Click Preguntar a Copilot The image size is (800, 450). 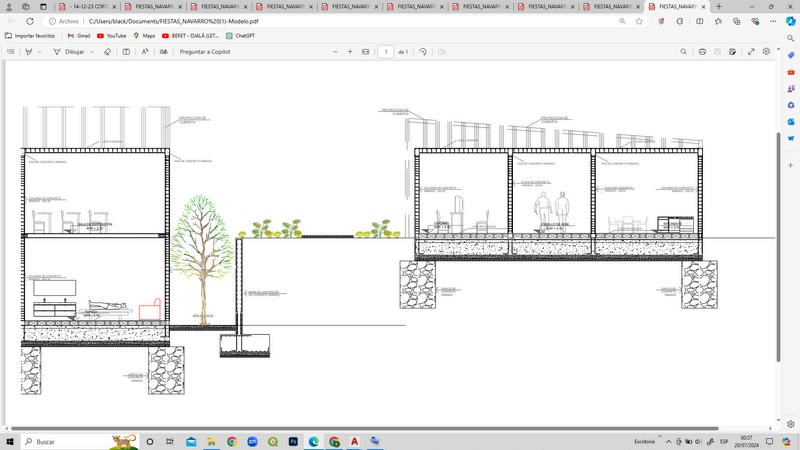[205, 52]
